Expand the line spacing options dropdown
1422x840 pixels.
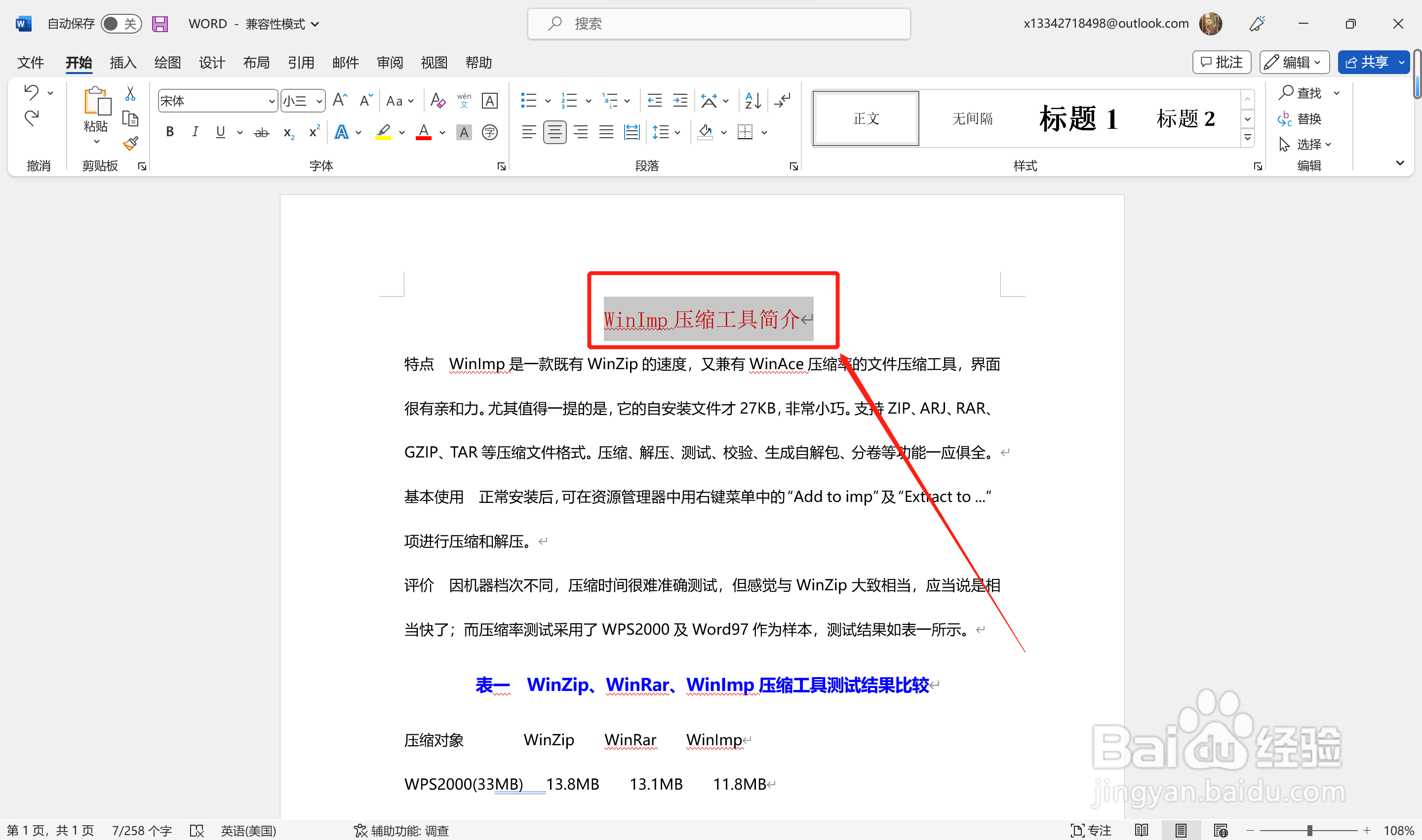click(x=677, y=132)
